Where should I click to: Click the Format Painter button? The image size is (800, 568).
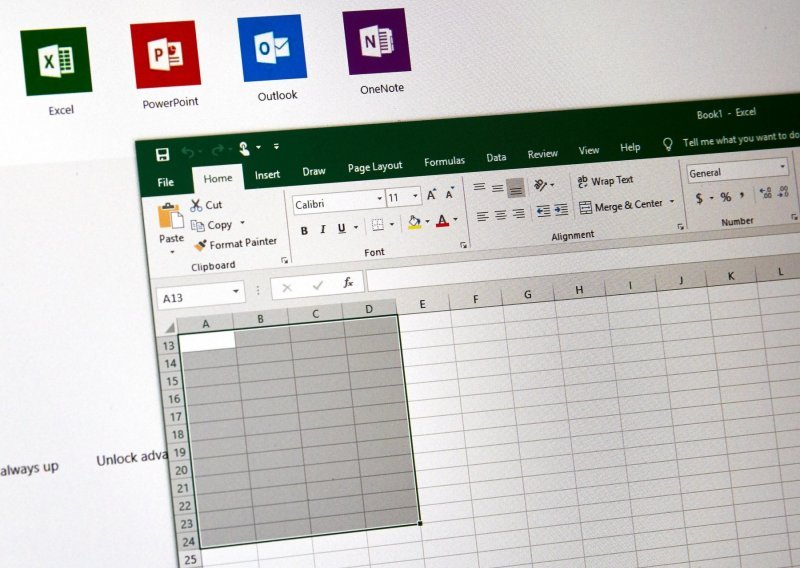coord(236,244)
